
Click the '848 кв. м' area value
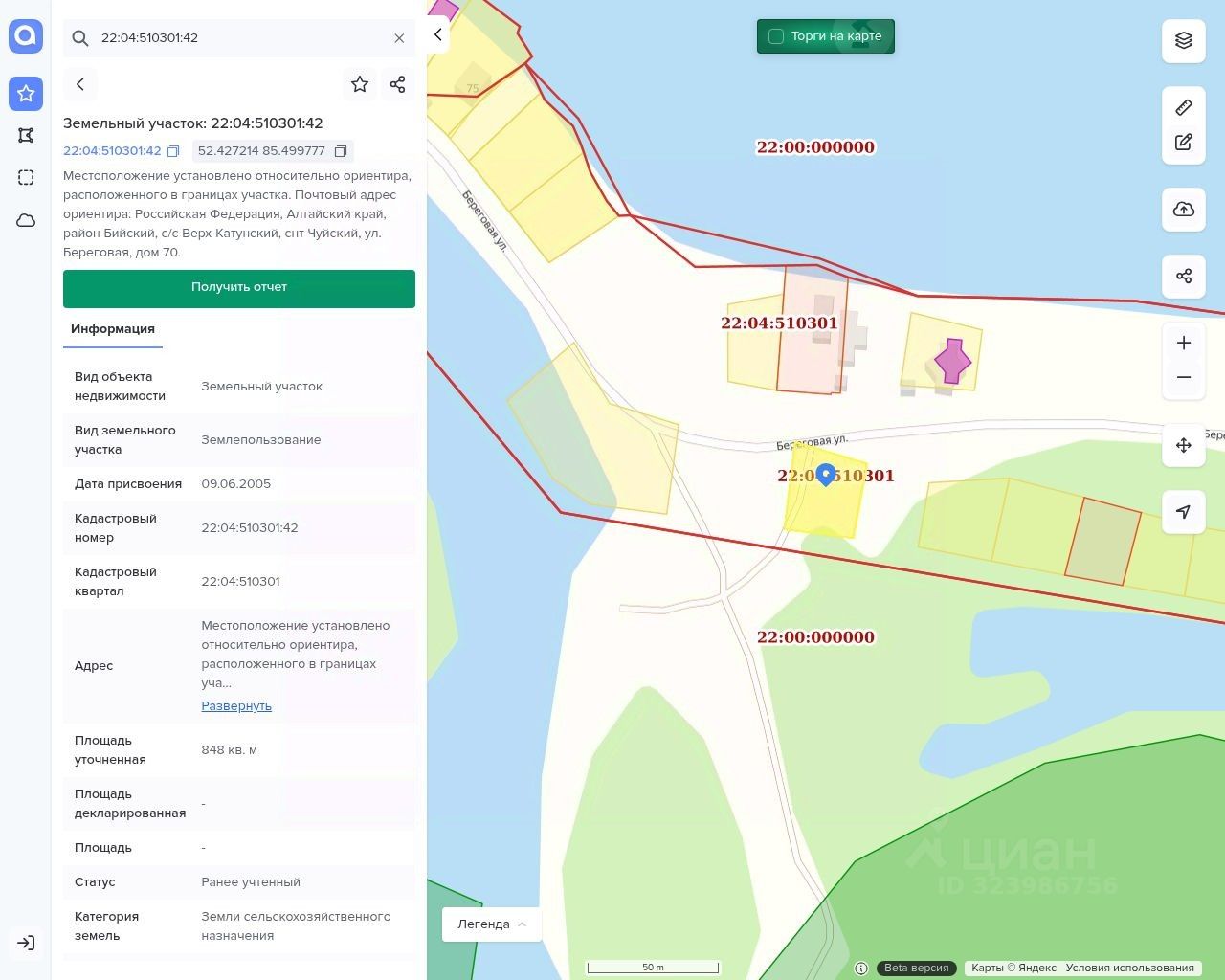pos(229,750)
